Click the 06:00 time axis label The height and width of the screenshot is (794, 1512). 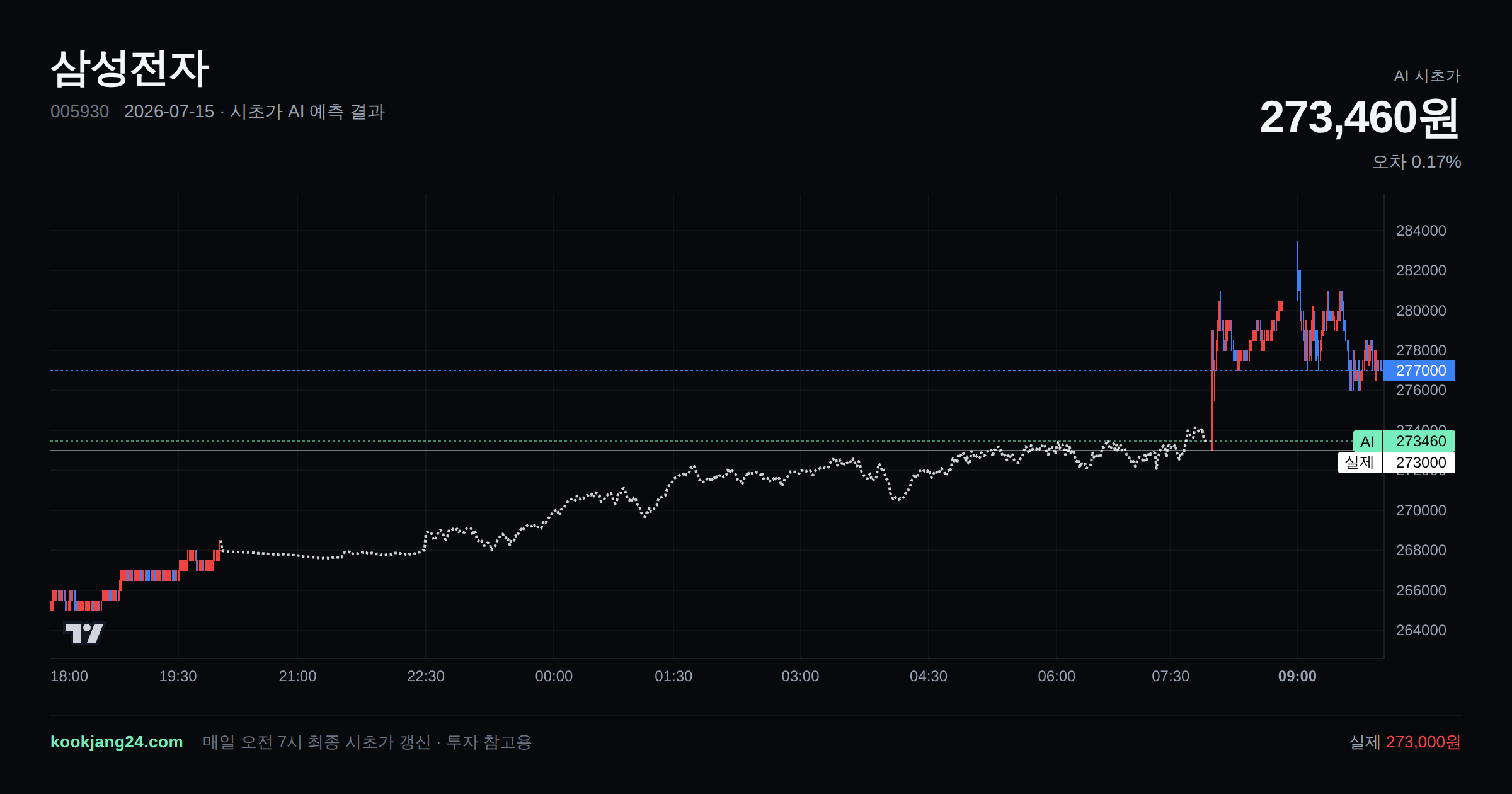pyautogui.click(x=1057, y=676)
